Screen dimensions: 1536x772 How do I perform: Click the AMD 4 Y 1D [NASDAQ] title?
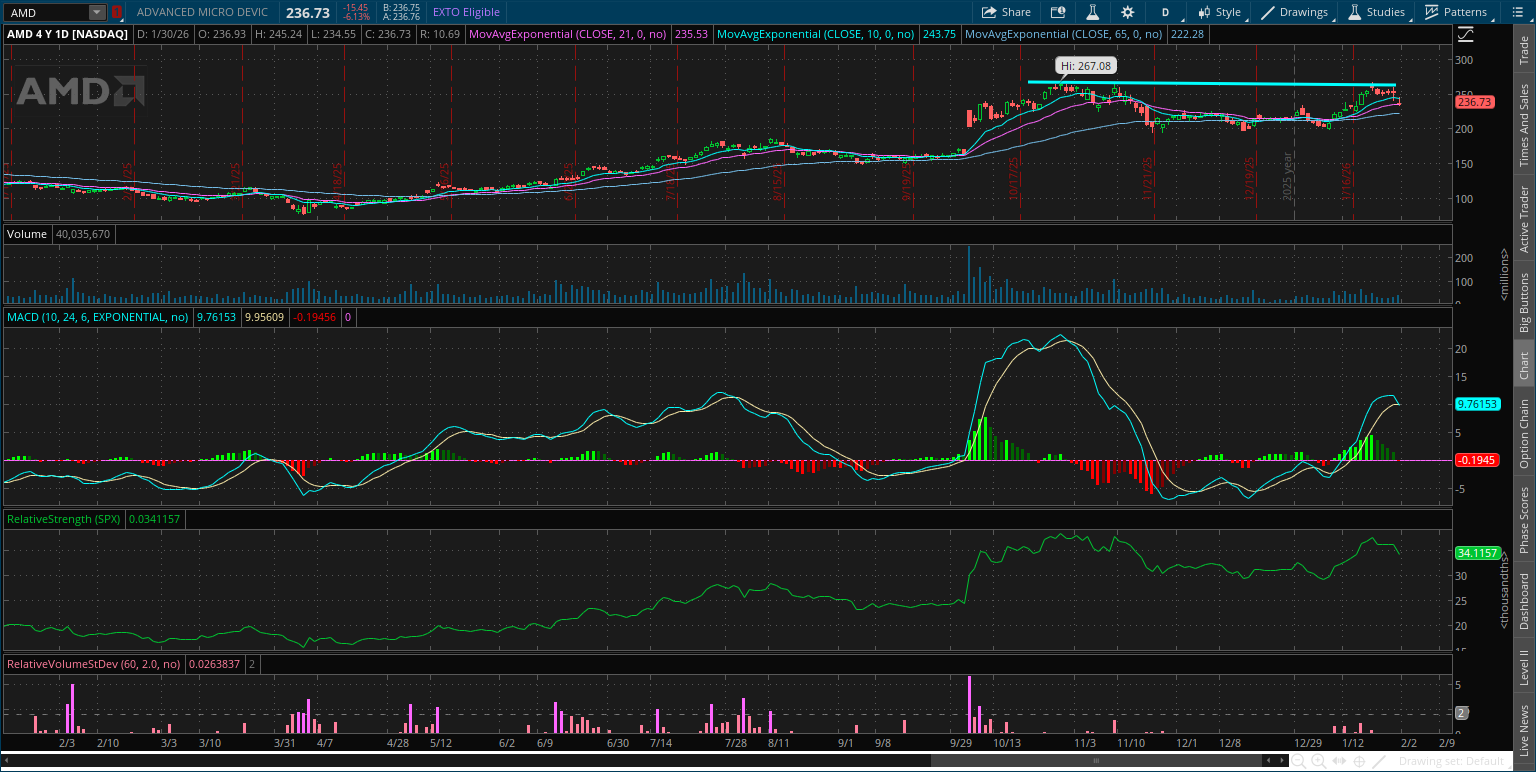point(68,34)
